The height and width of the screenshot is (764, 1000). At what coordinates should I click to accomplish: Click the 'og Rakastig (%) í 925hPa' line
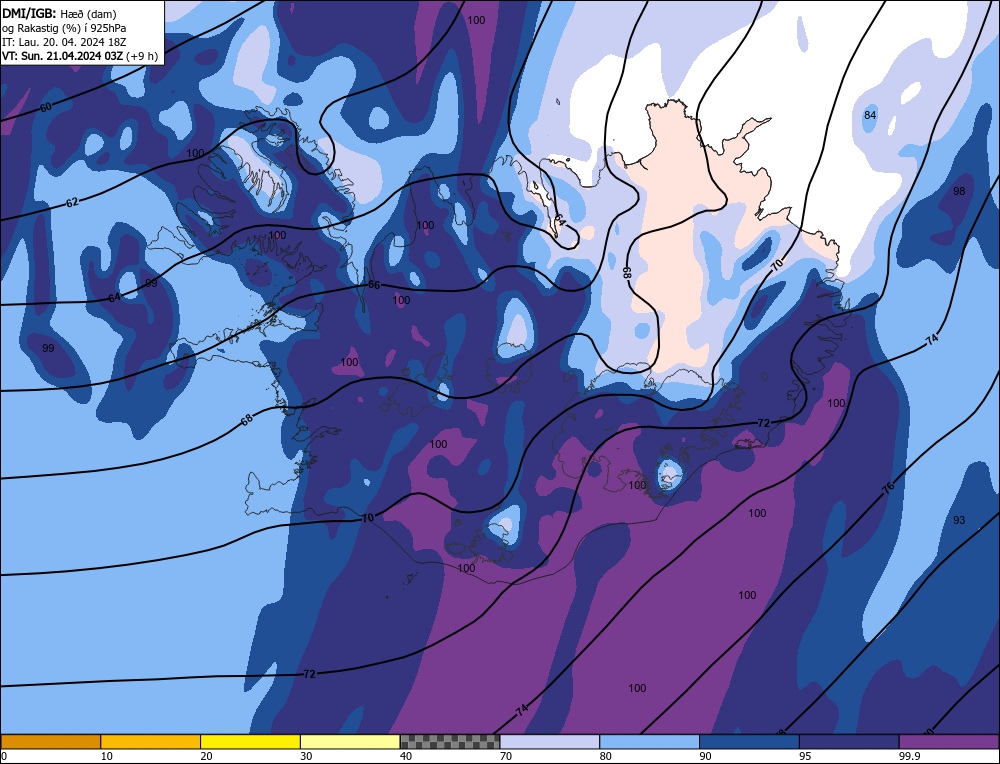coord(64,28)
